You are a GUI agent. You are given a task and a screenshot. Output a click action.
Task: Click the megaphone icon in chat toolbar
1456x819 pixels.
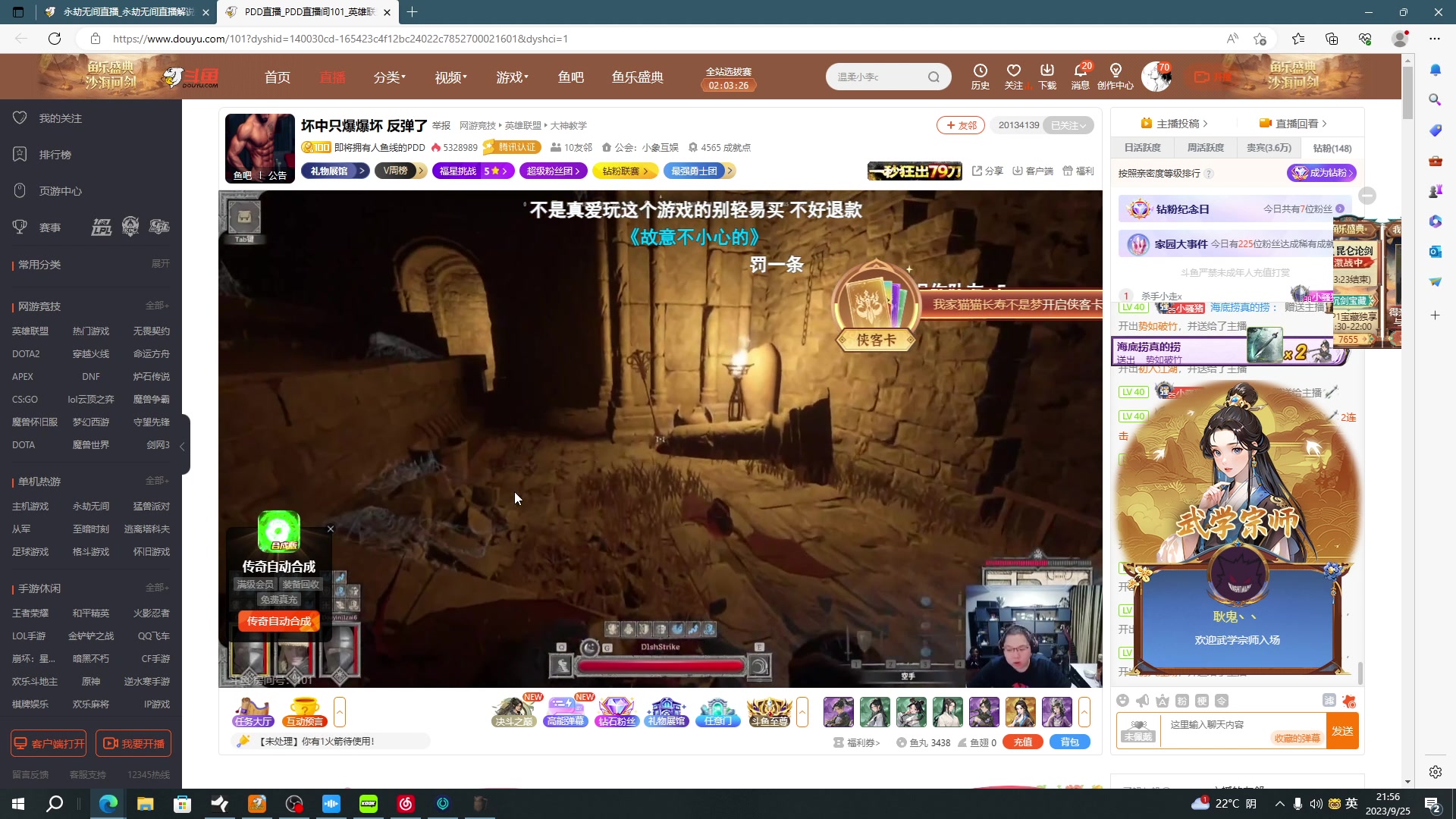point(1143,701)
